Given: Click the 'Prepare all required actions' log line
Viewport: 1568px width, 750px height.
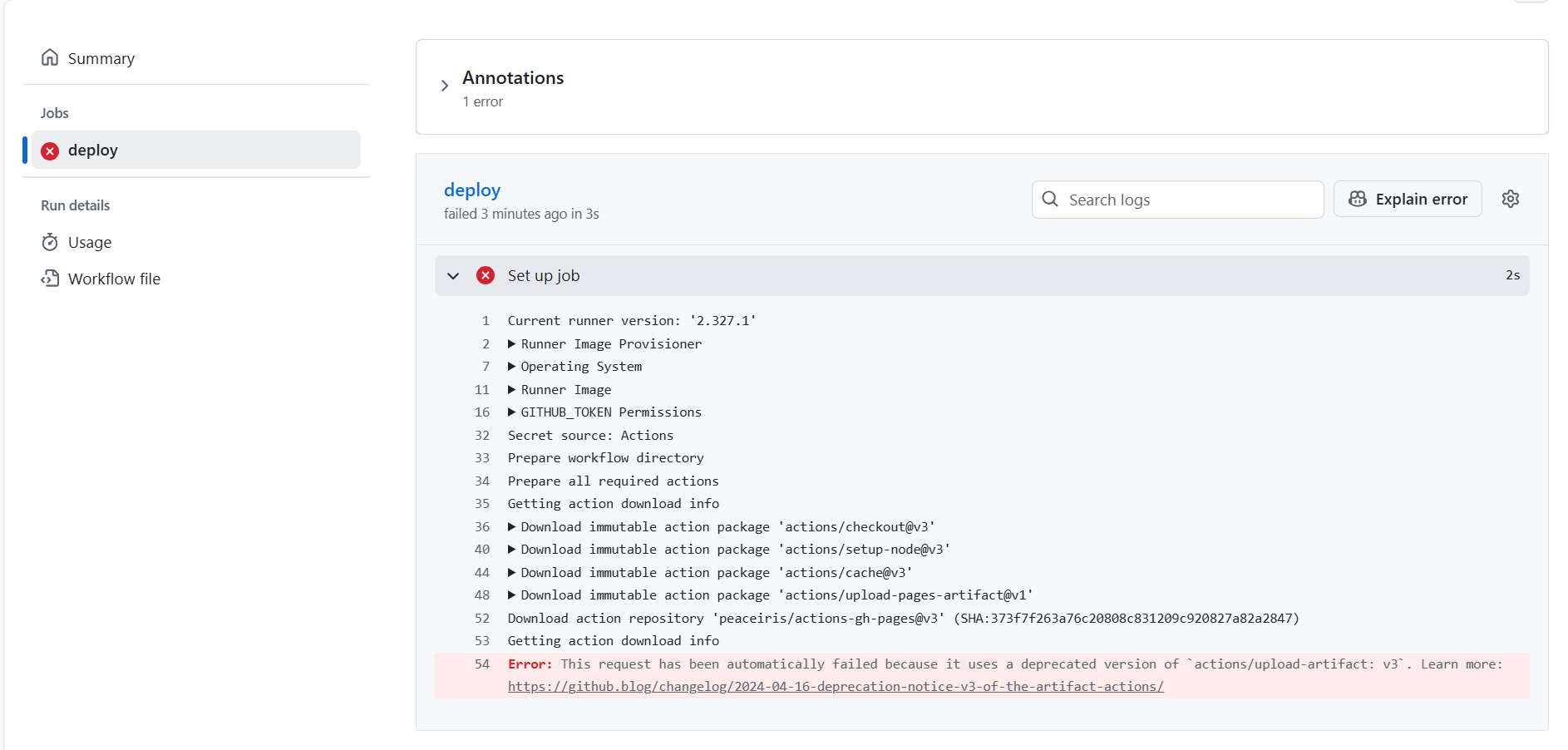Looking at the screenshot, I should click(614, 481).
